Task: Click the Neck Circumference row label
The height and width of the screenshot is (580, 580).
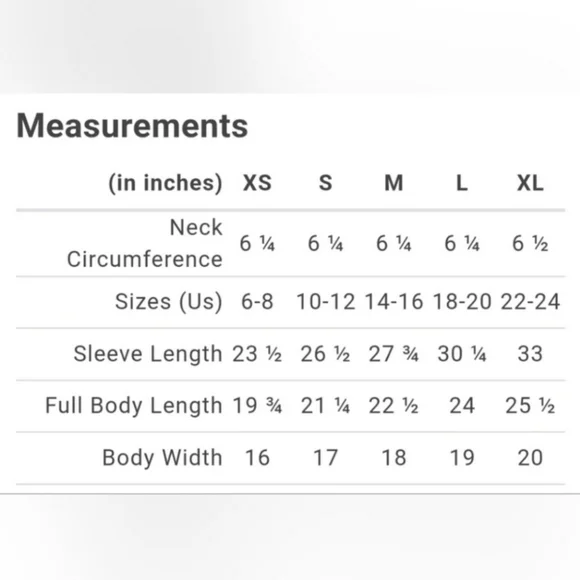Action: pyautogui.click(x=145, y=243)
